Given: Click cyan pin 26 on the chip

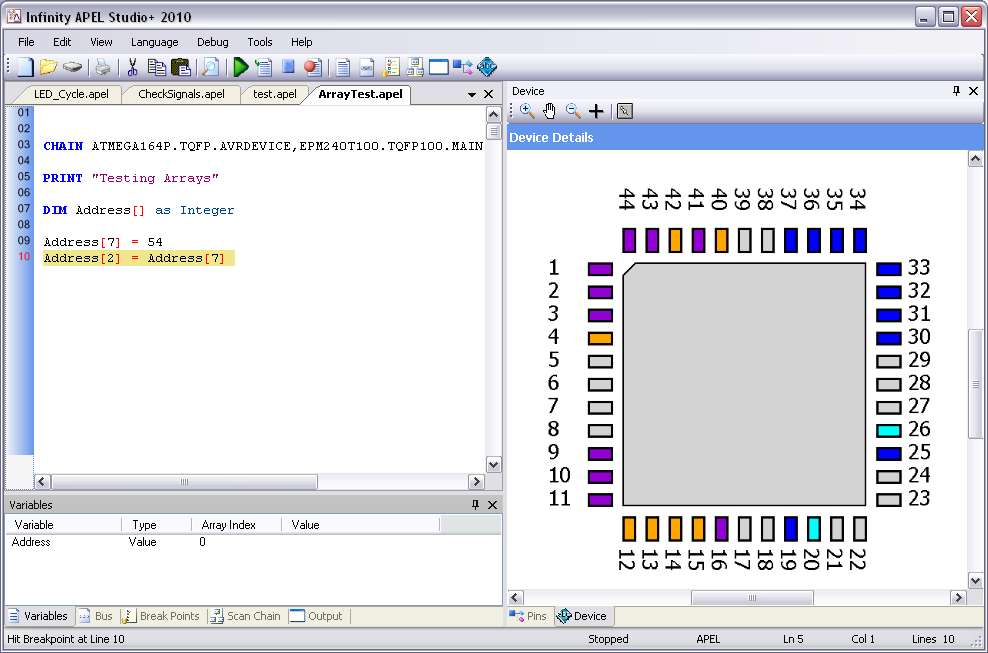Looking at the screenshot, I should point(888,430).
